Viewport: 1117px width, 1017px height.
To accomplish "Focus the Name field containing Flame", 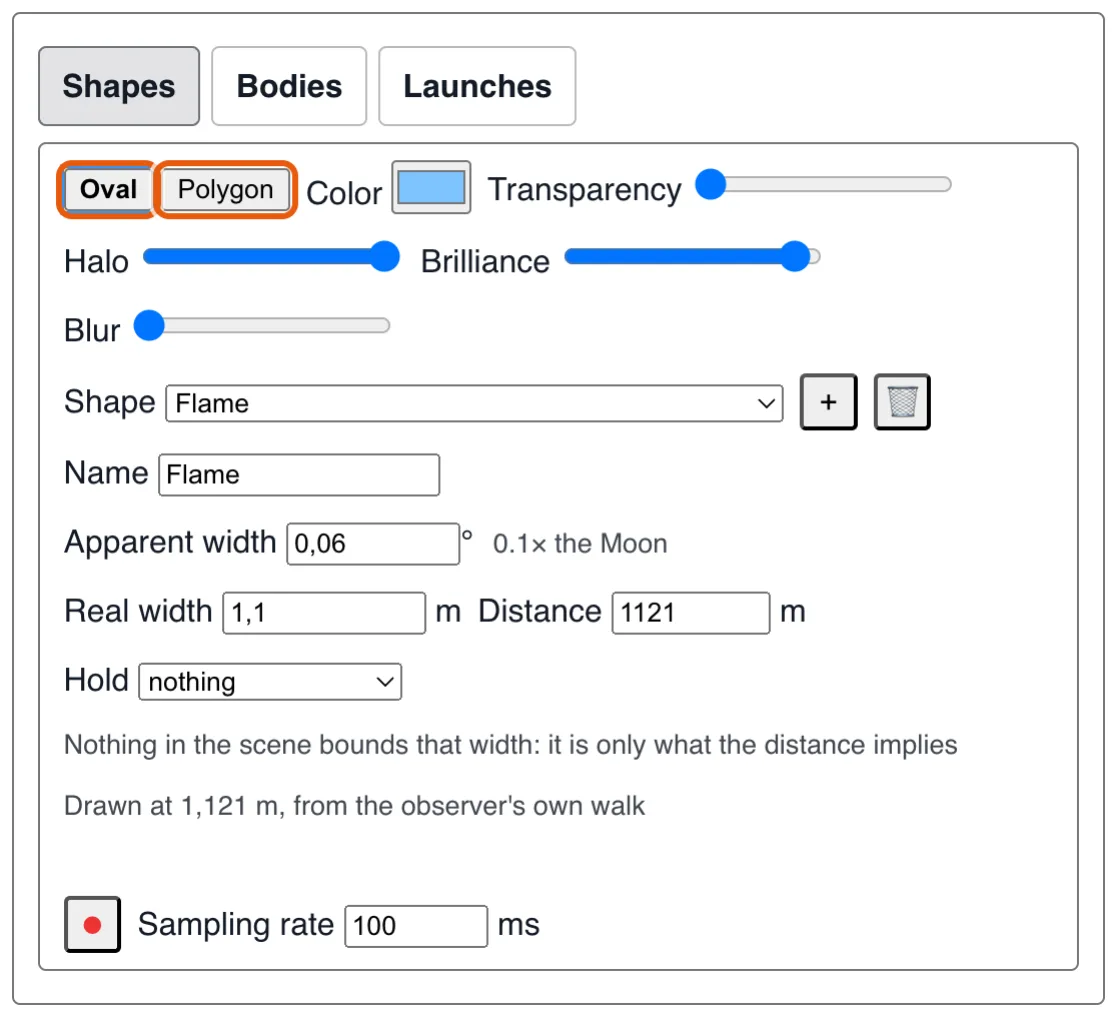I will [x=299, y=474].
